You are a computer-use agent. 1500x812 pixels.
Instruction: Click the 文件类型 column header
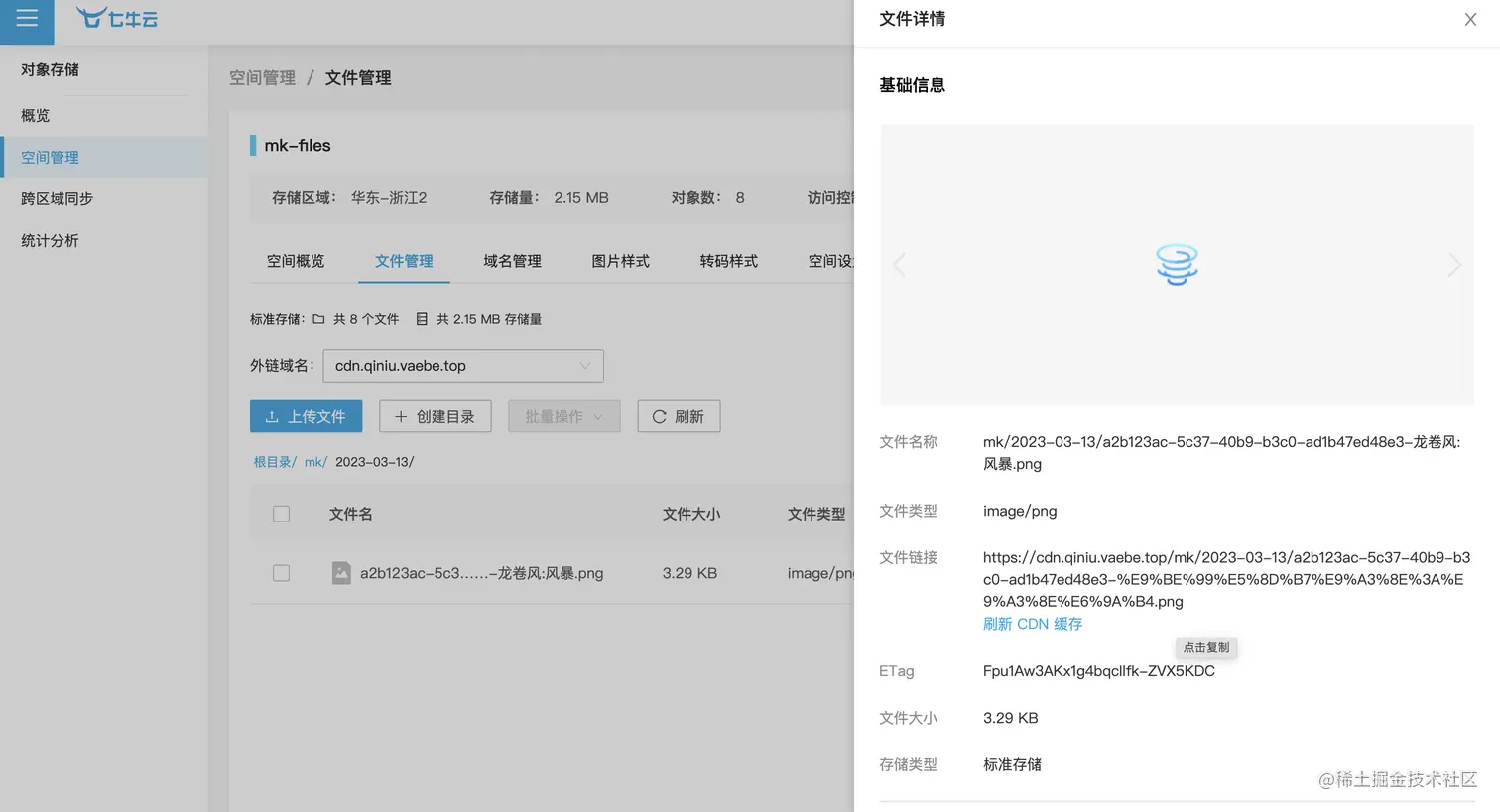[816, 514]
